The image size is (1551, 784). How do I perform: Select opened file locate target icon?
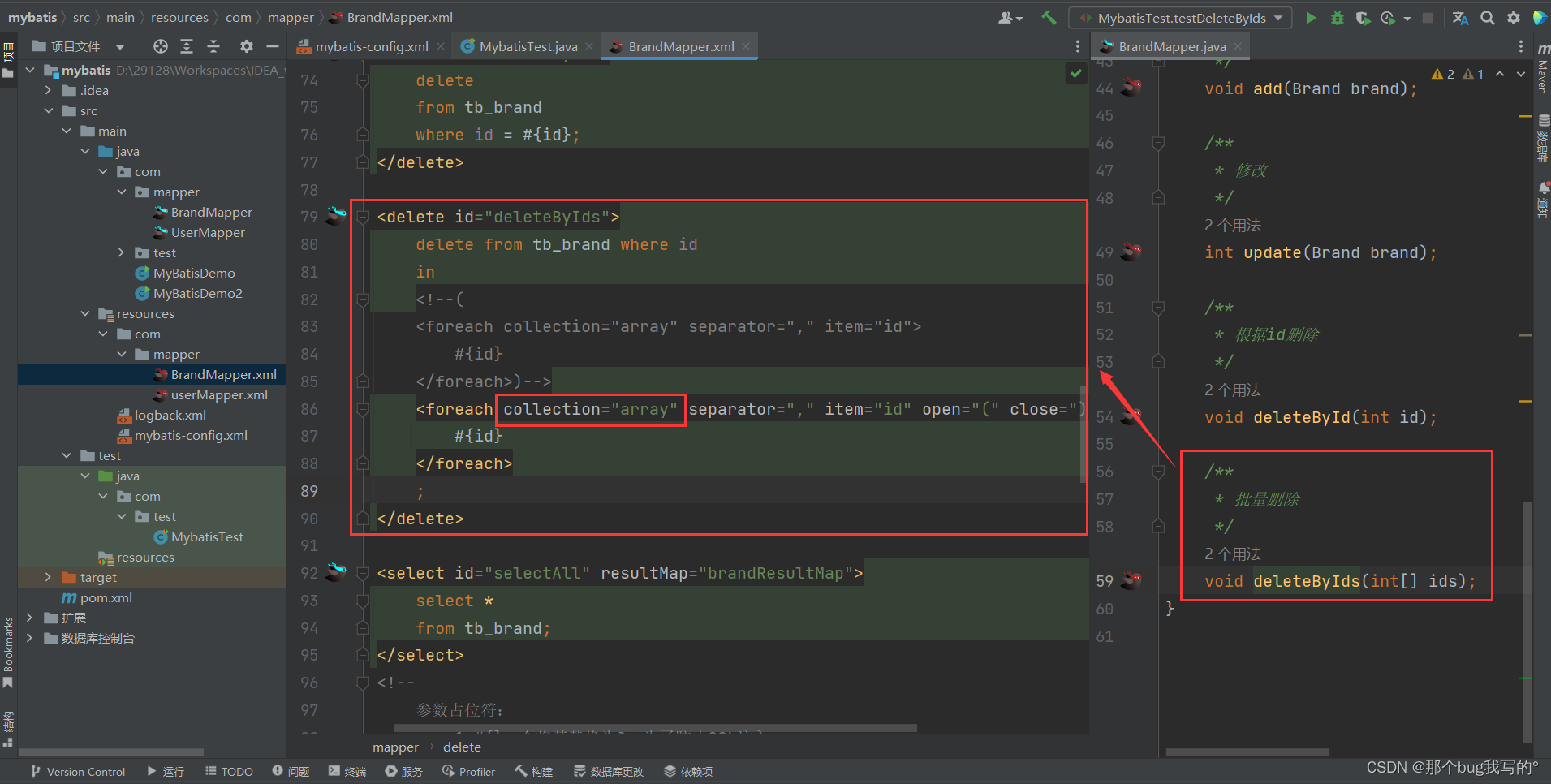coord(161,46)
